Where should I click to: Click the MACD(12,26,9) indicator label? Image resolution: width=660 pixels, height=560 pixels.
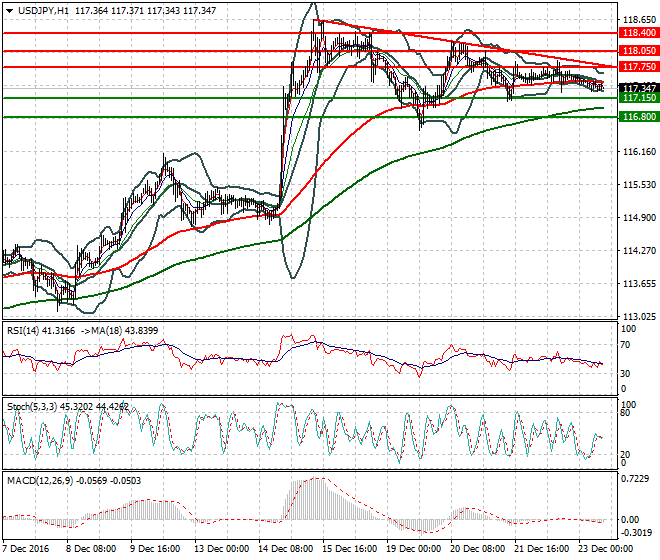click(40, 481)
